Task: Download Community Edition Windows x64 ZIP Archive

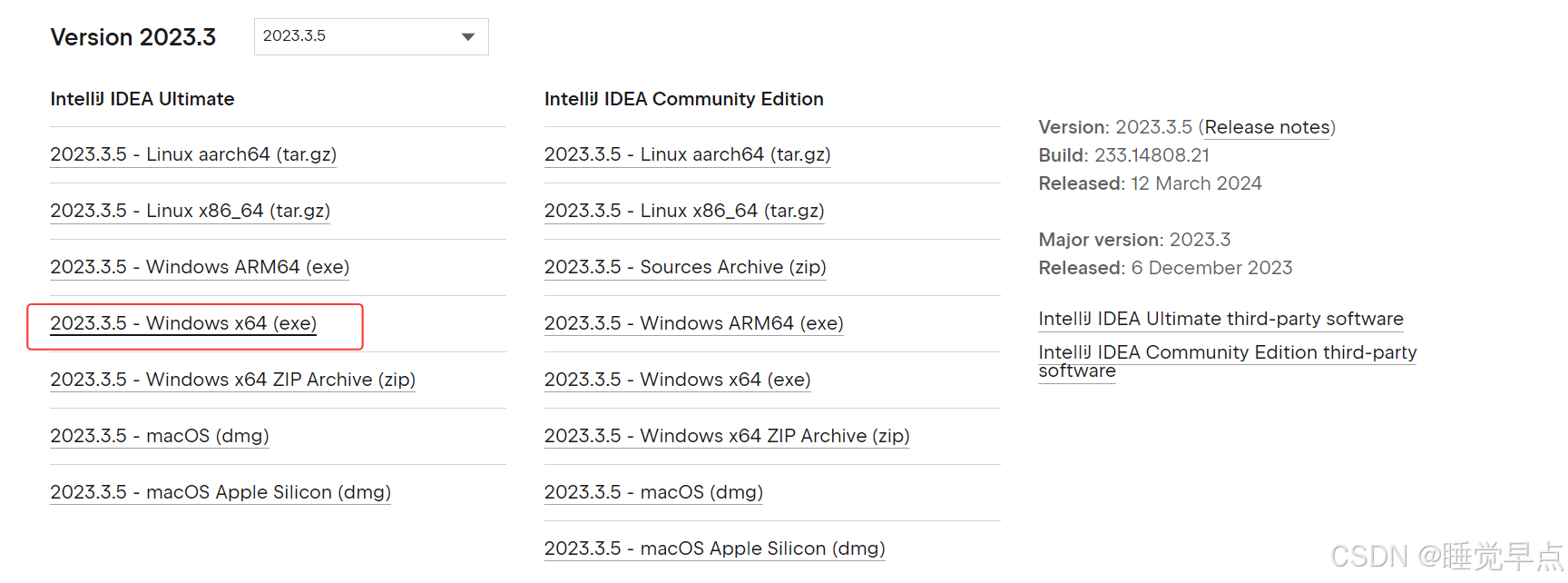Action: pos(727,436)
